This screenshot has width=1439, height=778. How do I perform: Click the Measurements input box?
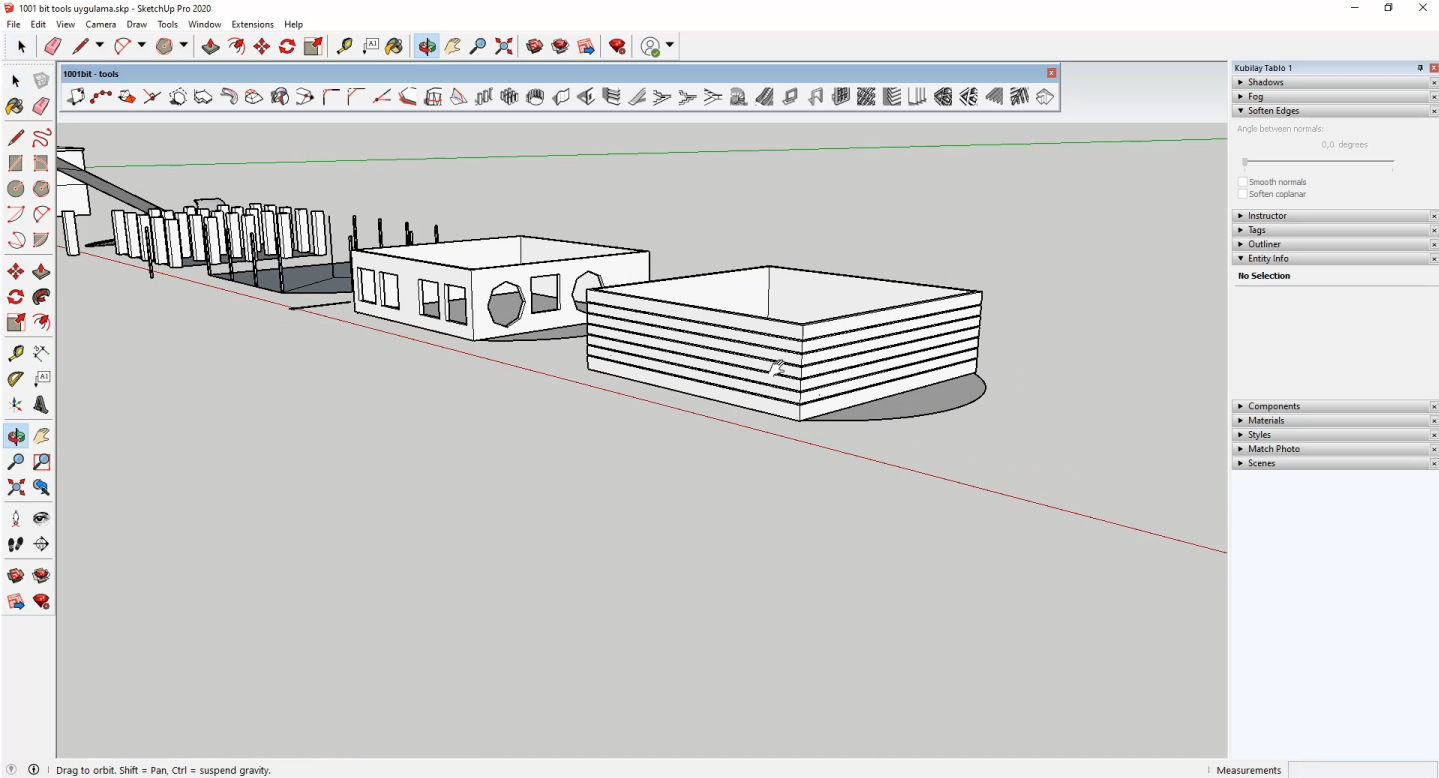click(x=1360, y=770)
